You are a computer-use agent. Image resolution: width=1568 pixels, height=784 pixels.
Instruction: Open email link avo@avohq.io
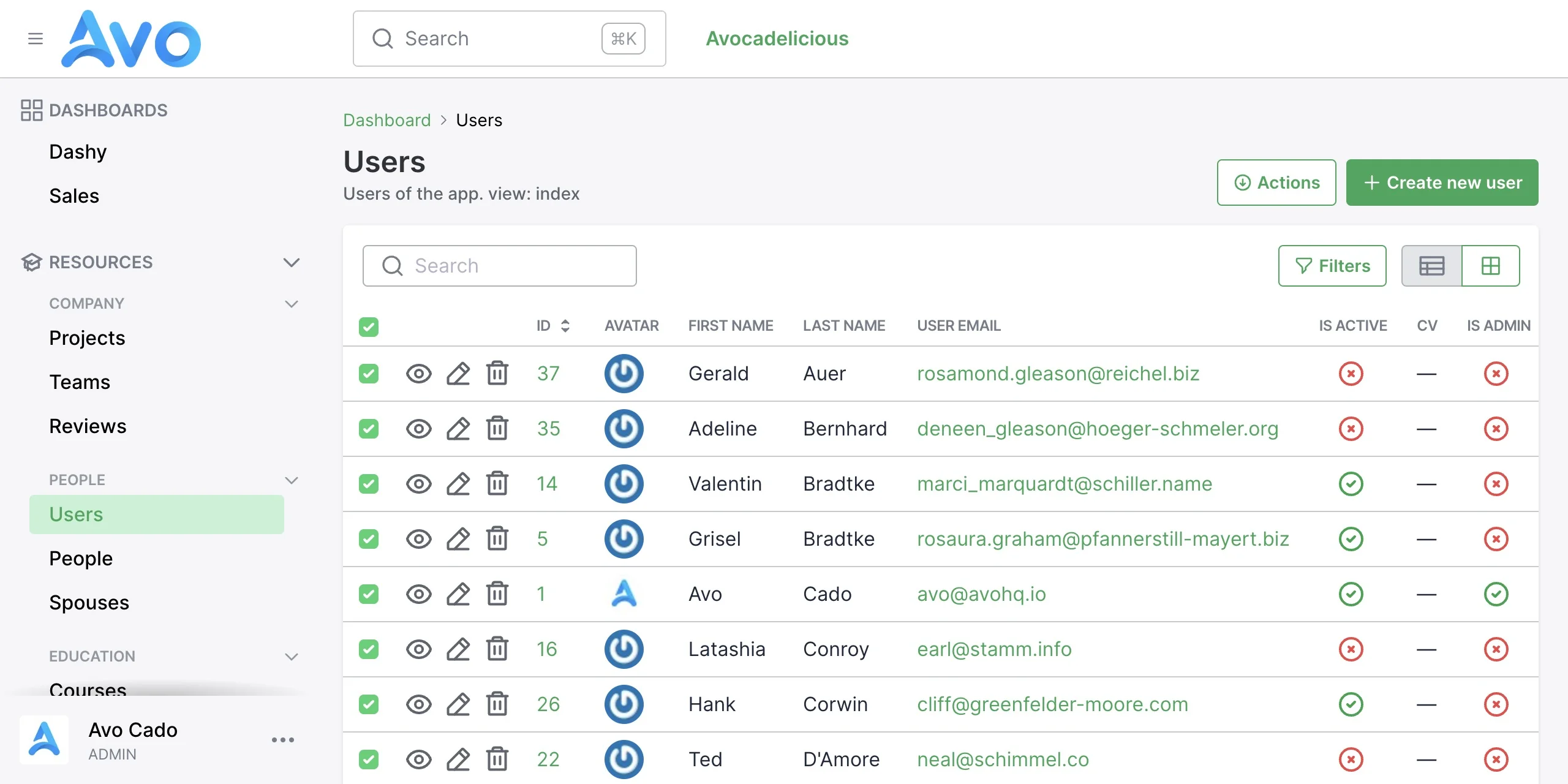click(x=981, y=594)
